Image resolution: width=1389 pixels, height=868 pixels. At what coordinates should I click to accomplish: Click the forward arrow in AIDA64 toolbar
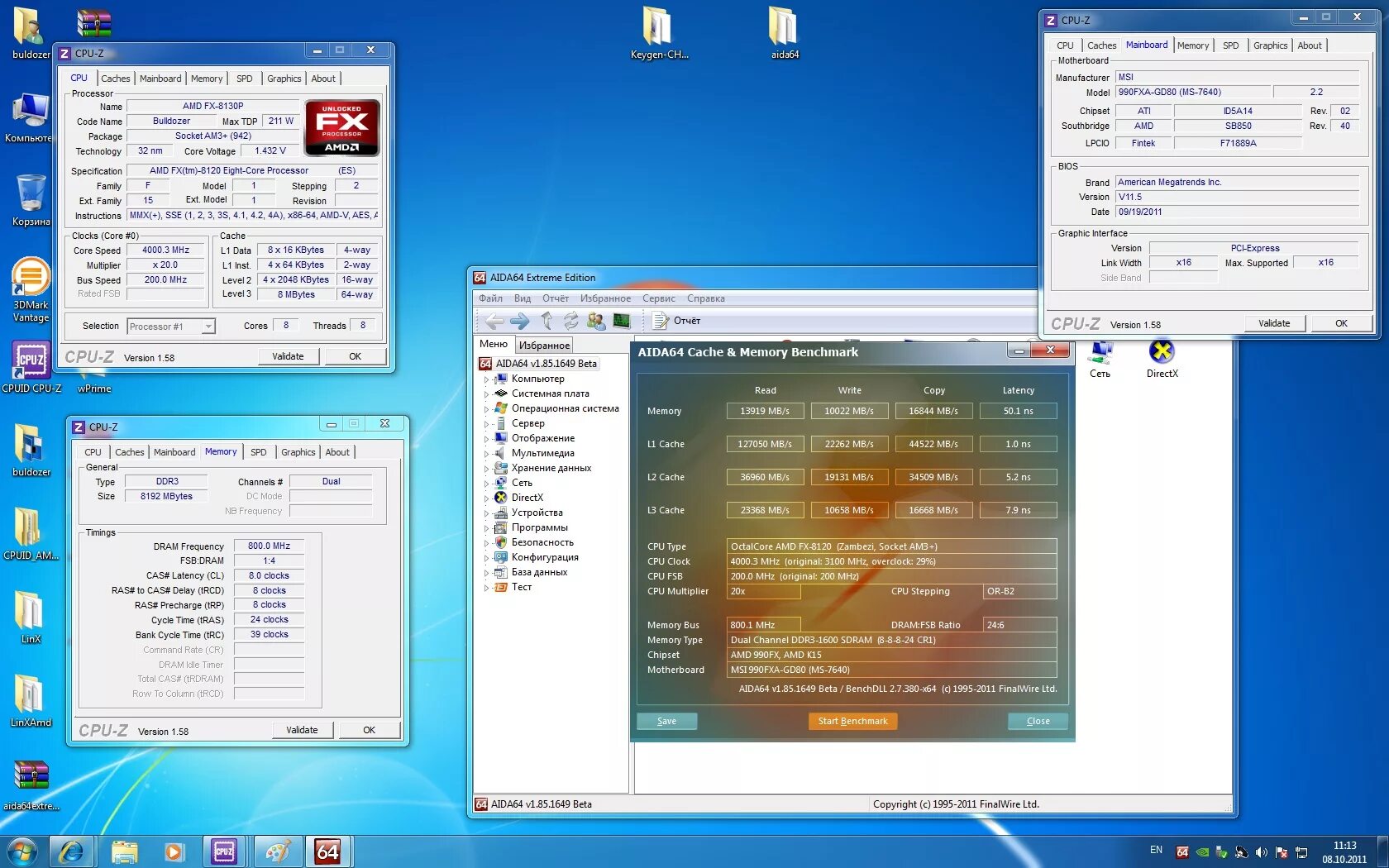pos(520,321)
